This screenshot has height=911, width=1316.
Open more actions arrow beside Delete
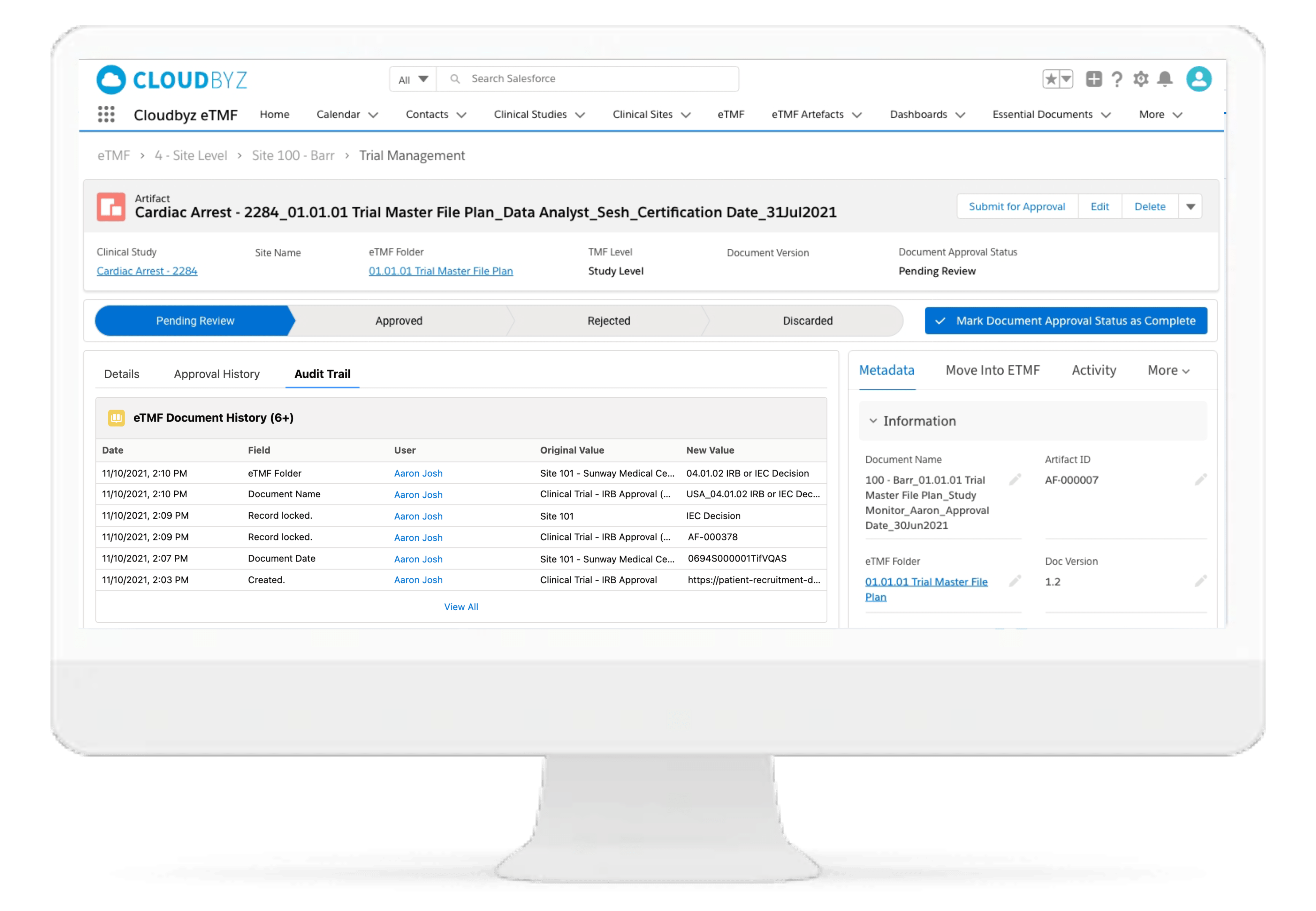pos(1190,207)
